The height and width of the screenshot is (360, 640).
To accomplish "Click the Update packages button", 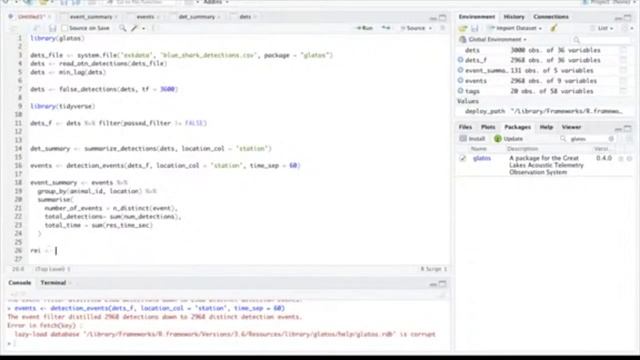I will click(508, 139).
